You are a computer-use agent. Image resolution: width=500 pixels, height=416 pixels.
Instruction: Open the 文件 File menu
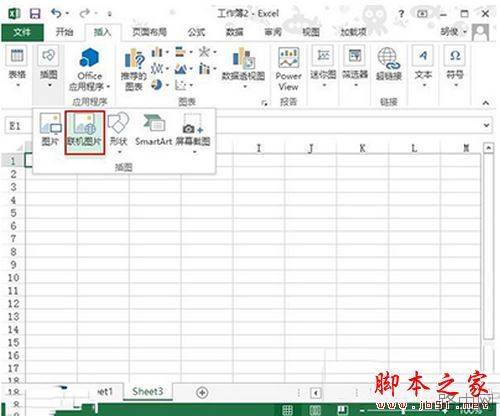tap(22, 32)
